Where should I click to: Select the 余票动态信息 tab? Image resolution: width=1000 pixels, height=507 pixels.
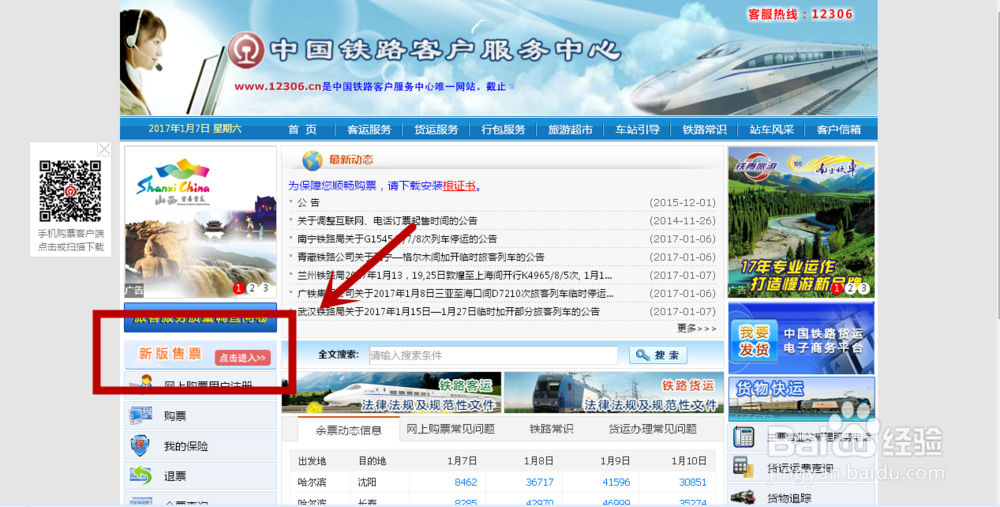[348, 430]
